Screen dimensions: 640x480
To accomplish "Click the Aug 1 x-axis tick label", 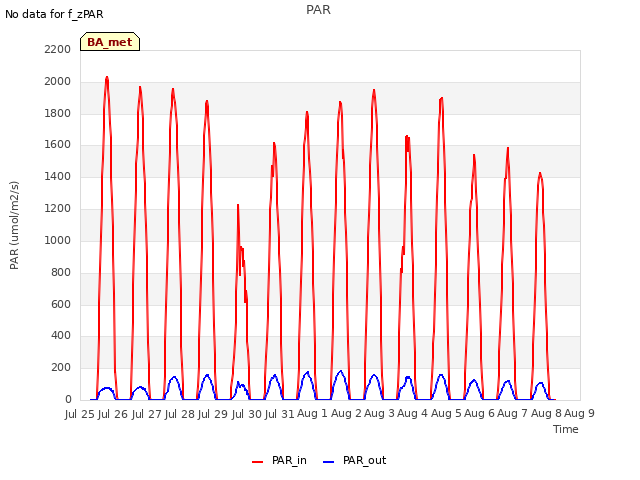I will tap(313, 413).
